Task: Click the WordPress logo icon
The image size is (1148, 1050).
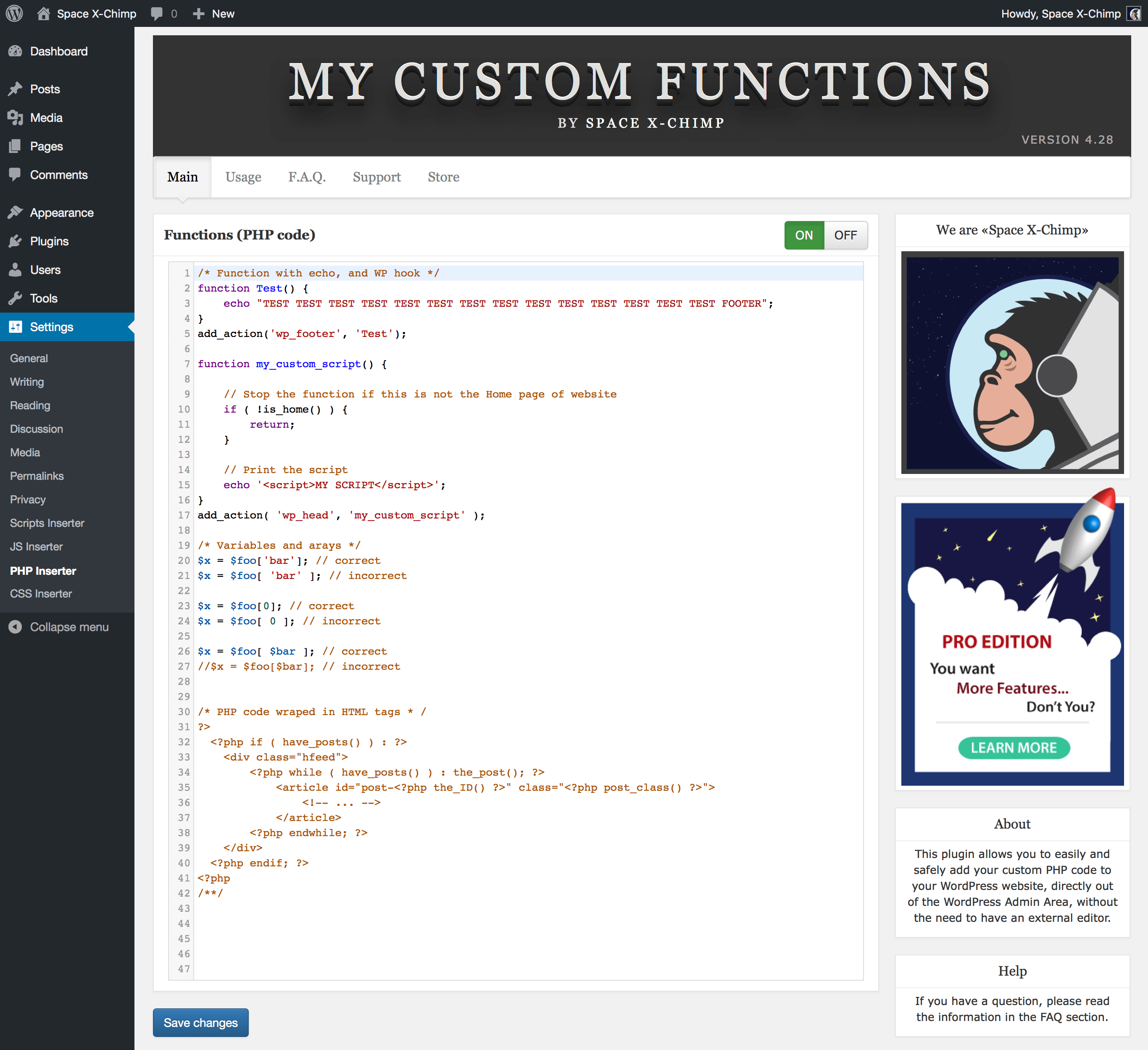Action: pyautogui.click(x=14, y=13)
